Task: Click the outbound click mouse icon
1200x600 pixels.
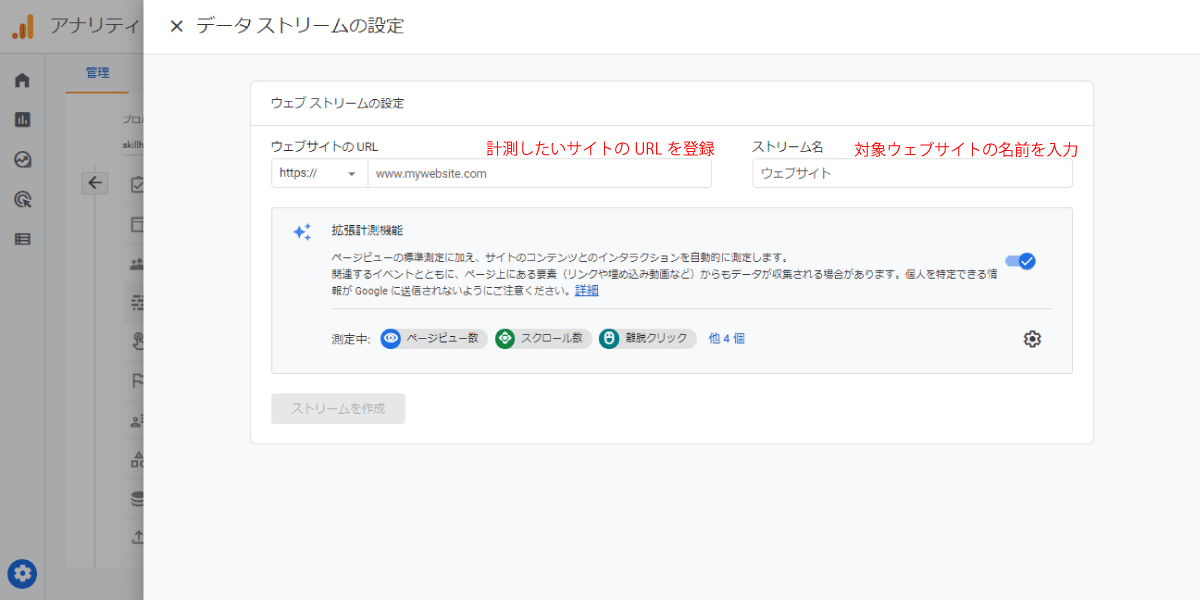Action: 609,338
